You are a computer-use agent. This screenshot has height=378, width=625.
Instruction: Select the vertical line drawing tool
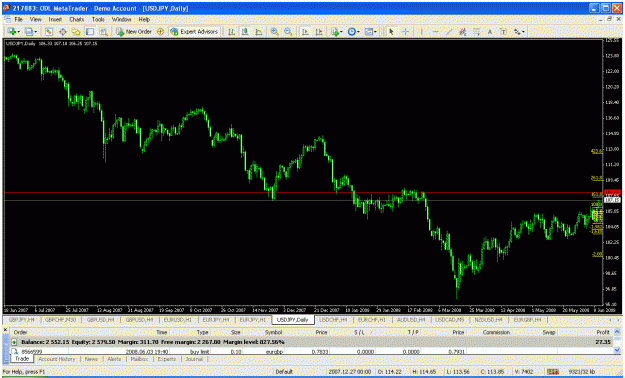[x=421, y=32]
